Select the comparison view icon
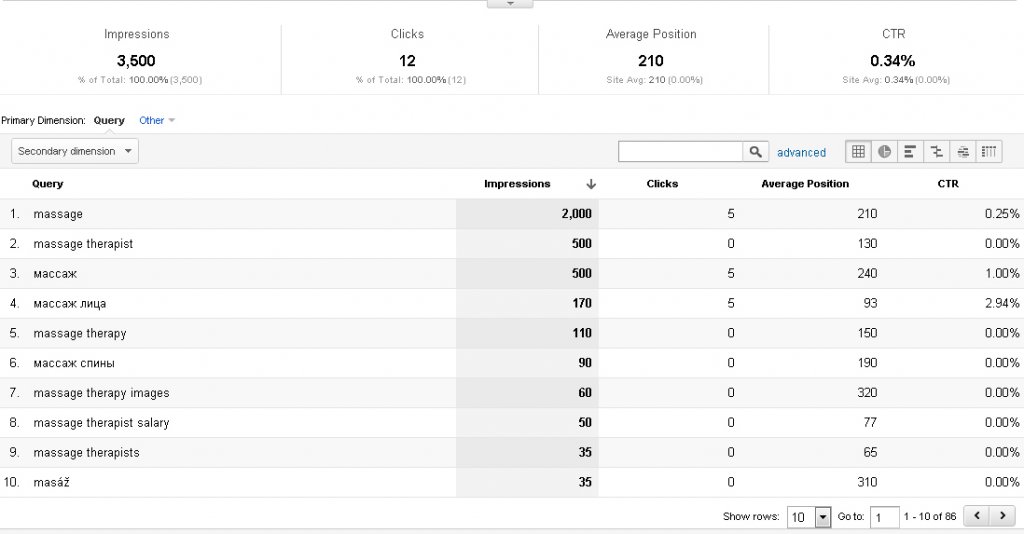This screenshot has height=534, width=1024. click(x=936, y=152)
